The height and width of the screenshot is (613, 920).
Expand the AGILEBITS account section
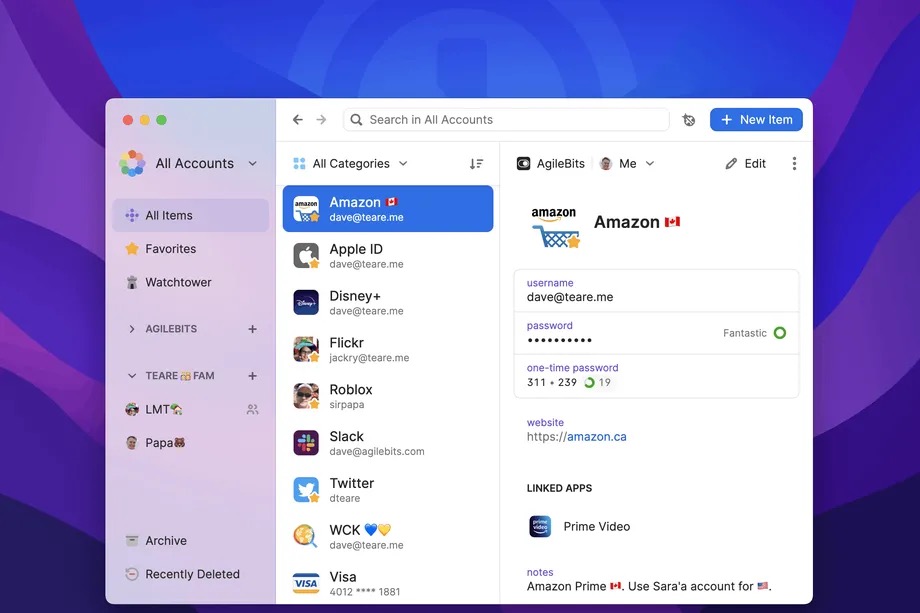tap(132, 329)
